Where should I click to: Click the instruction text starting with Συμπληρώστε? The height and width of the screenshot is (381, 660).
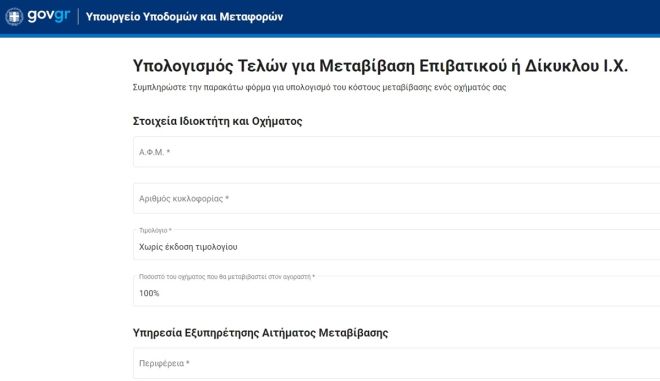click(319, 87)
